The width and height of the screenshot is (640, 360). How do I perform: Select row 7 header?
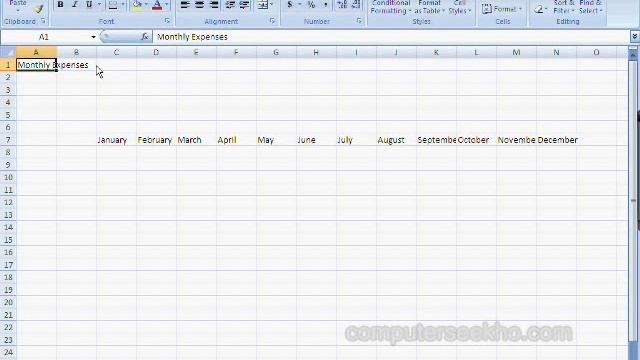[x=8, y=140]
